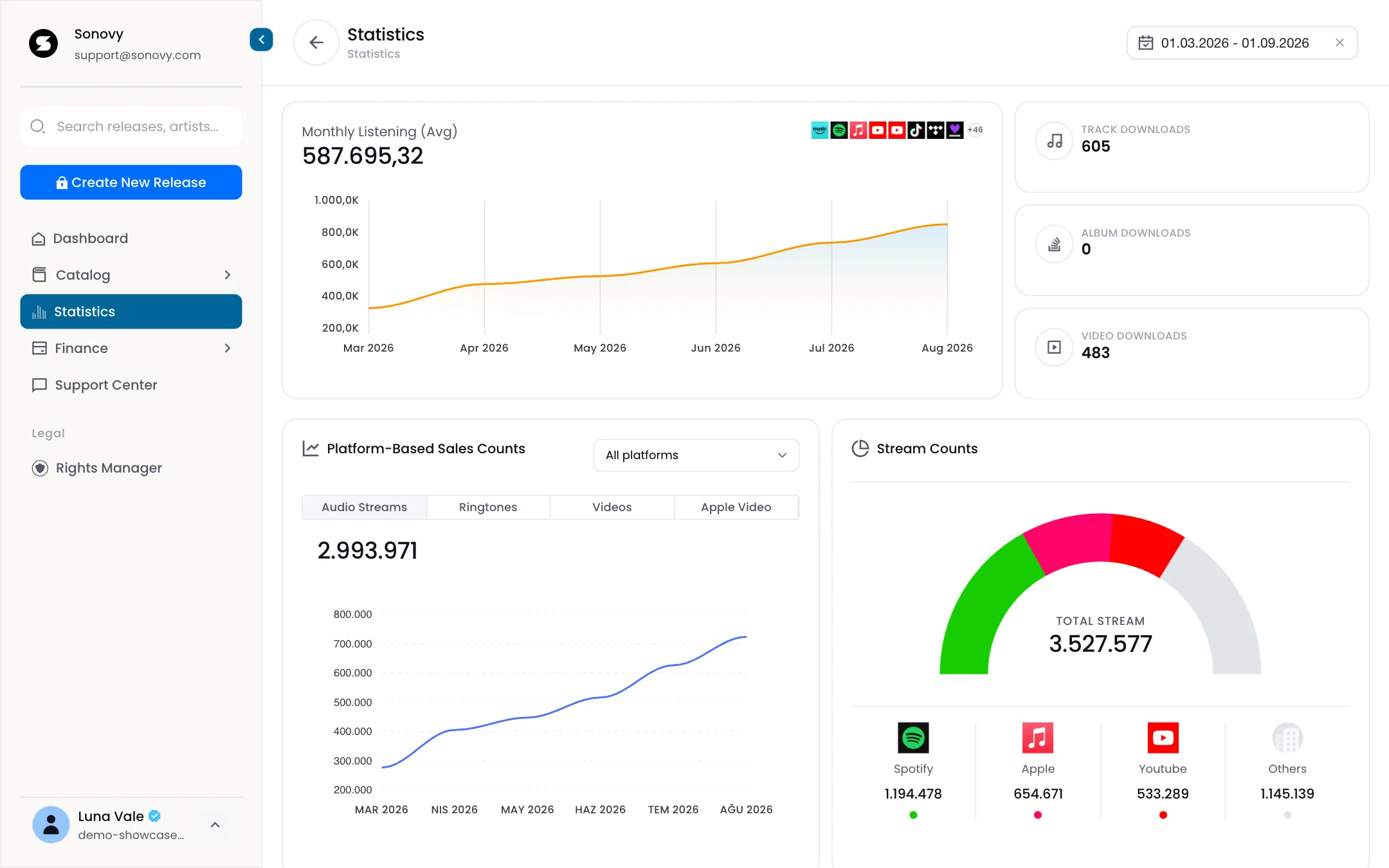
Task: Click the Tidal platform icon
Action: coord(936,130)
